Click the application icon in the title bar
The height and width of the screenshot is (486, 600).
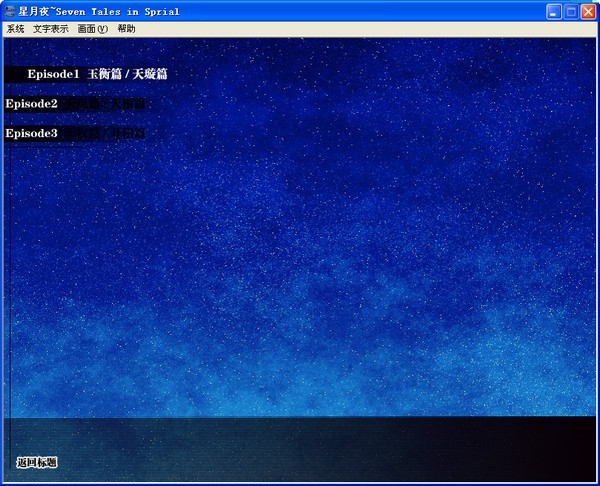point(11,11)
